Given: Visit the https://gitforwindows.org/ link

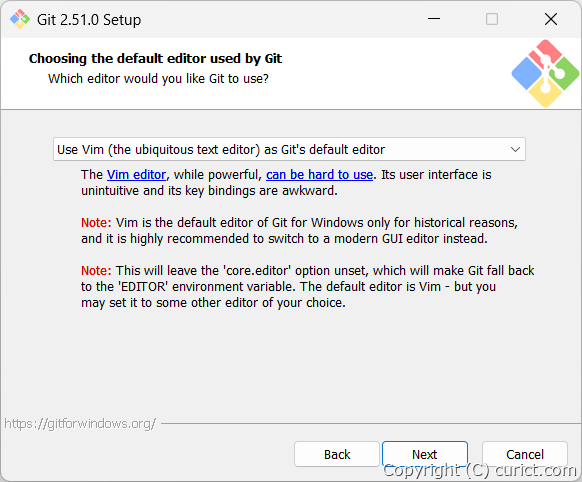Looking at the screenshot, I should click(80, 424).
